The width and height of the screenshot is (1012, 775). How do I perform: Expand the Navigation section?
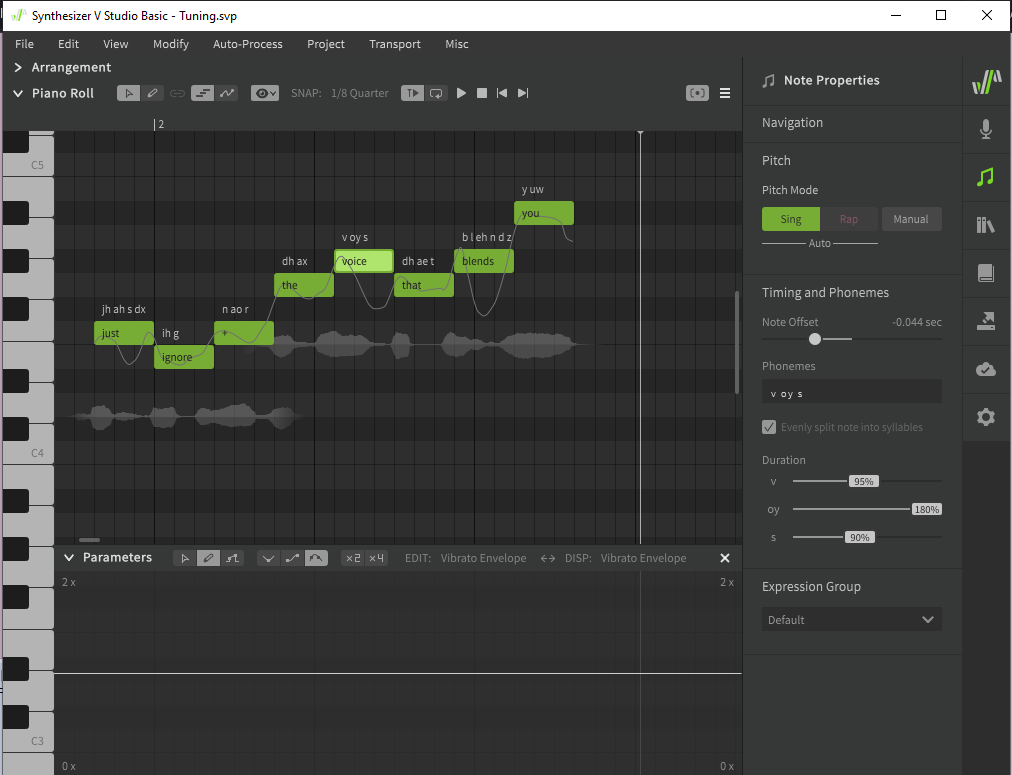coord(793,123)
